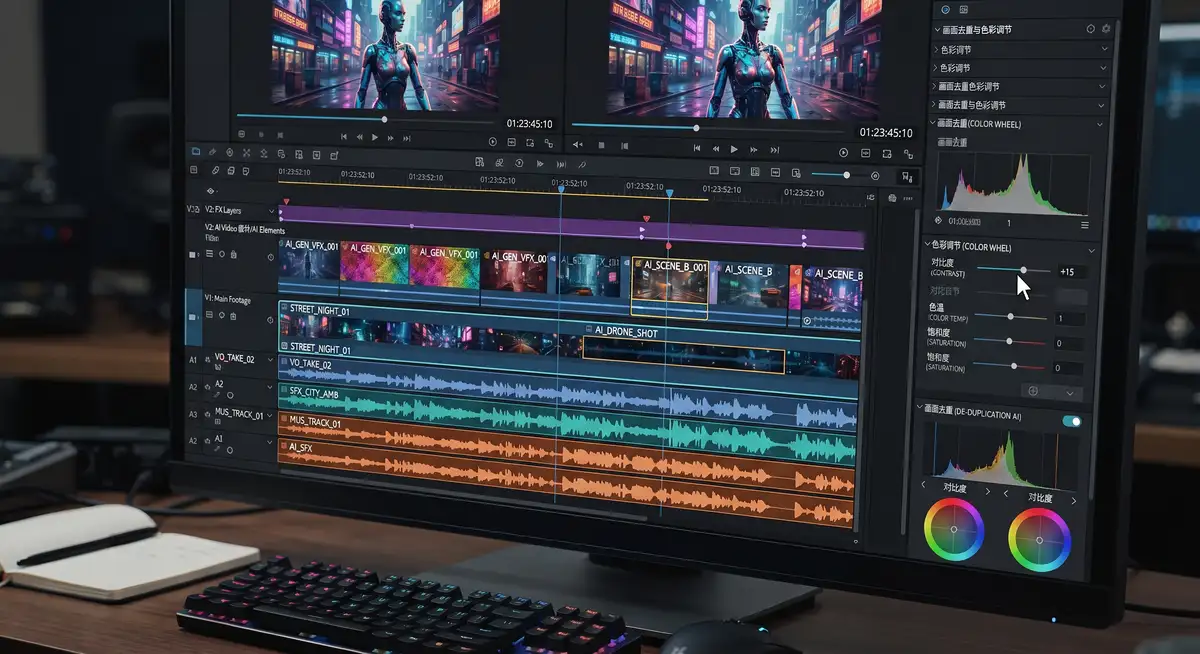Click the right color wheel
1200x654 pixels.
[x=1040, y=539]
